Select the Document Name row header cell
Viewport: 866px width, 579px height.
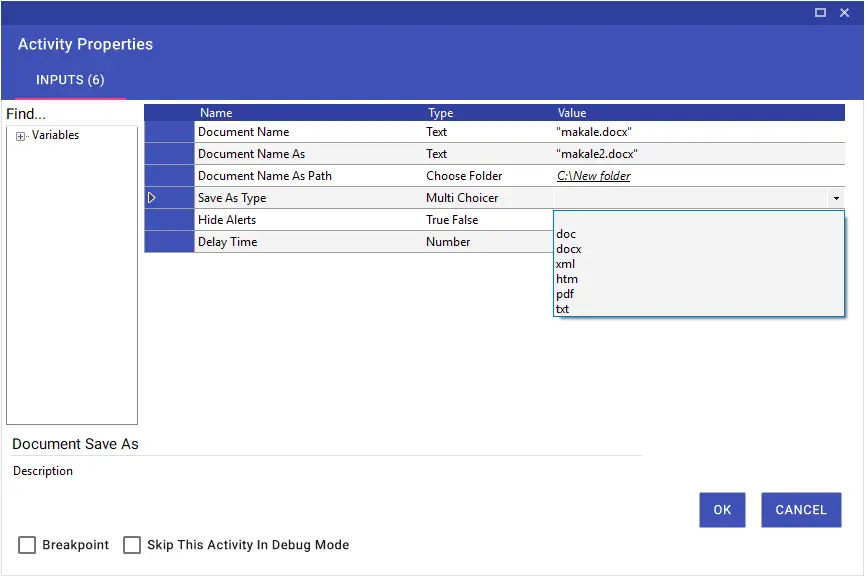170,132
